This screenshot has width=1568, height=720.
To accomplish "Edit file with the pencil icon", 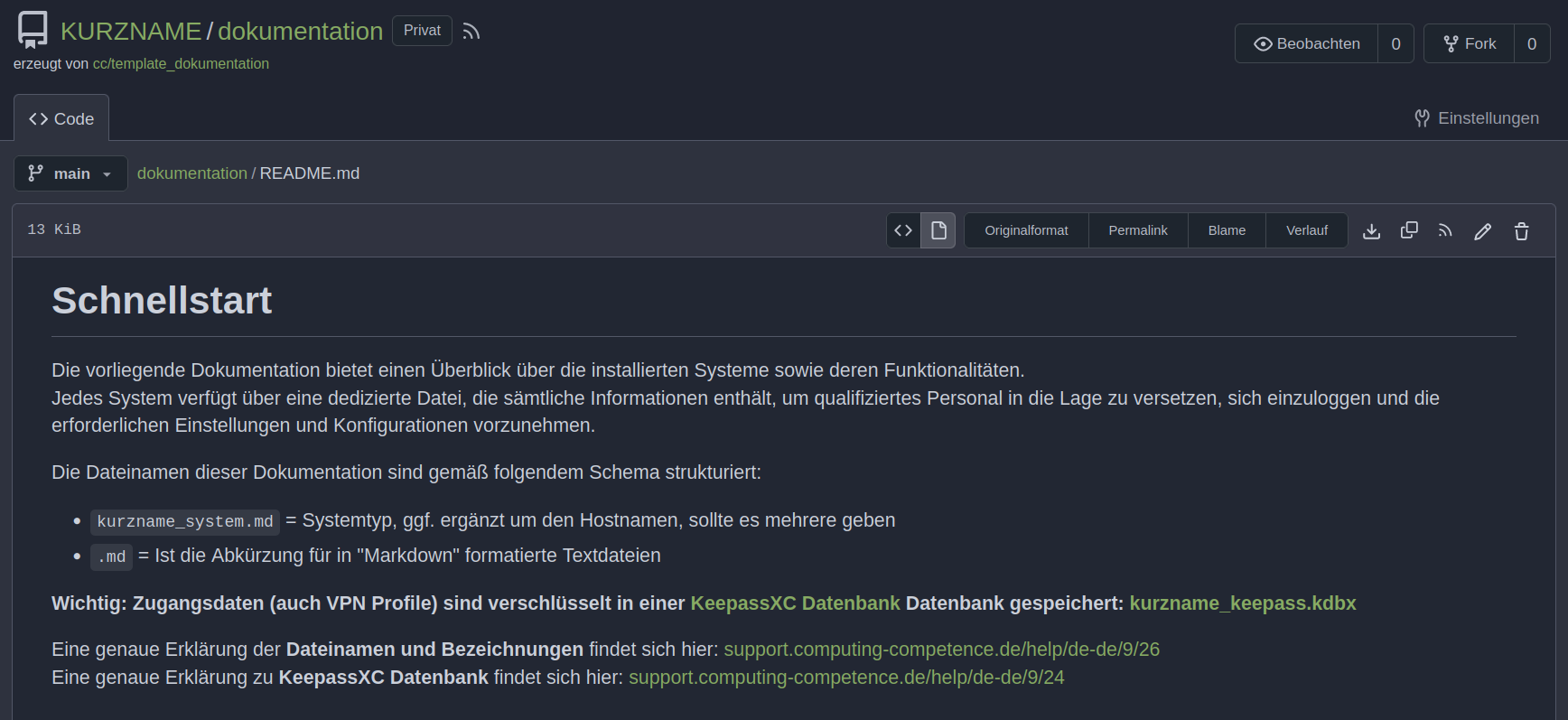I will [1482, 231].
